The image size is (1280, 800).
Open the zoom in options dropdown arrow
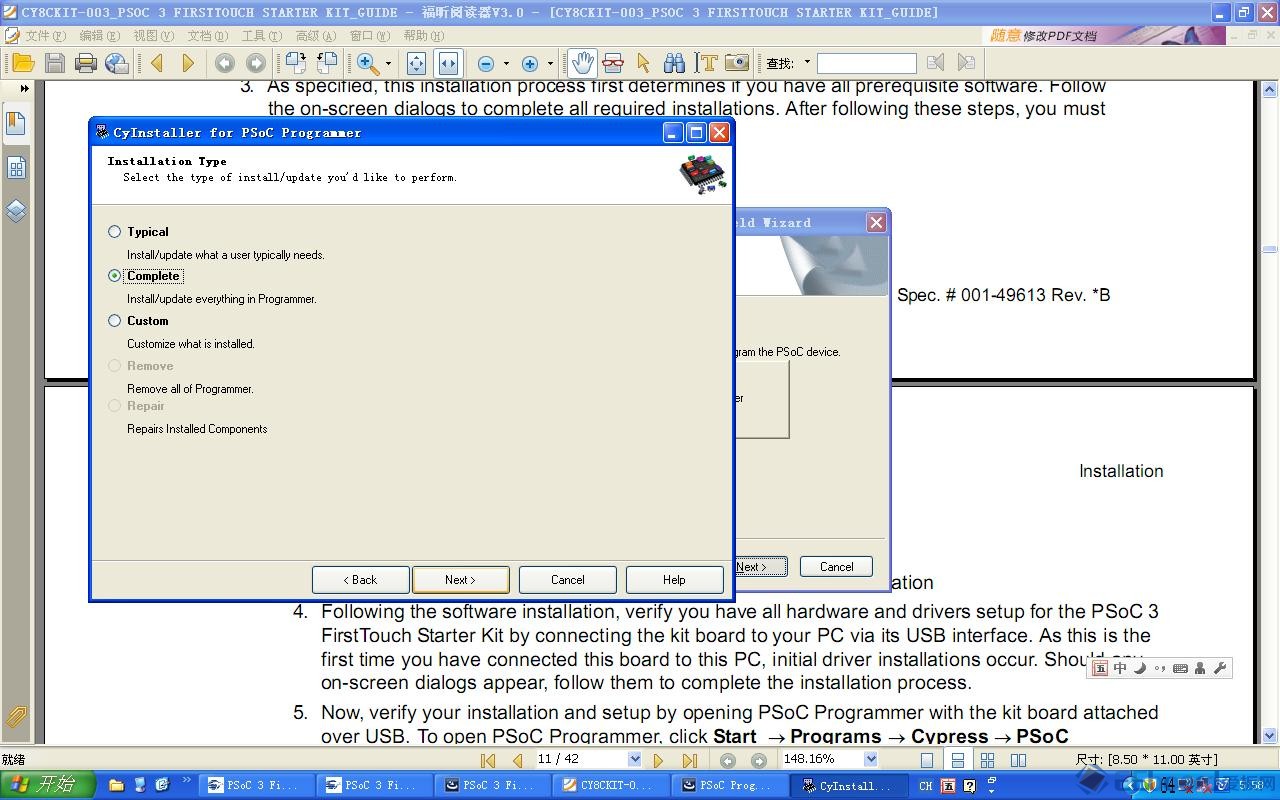click(550, 64)
